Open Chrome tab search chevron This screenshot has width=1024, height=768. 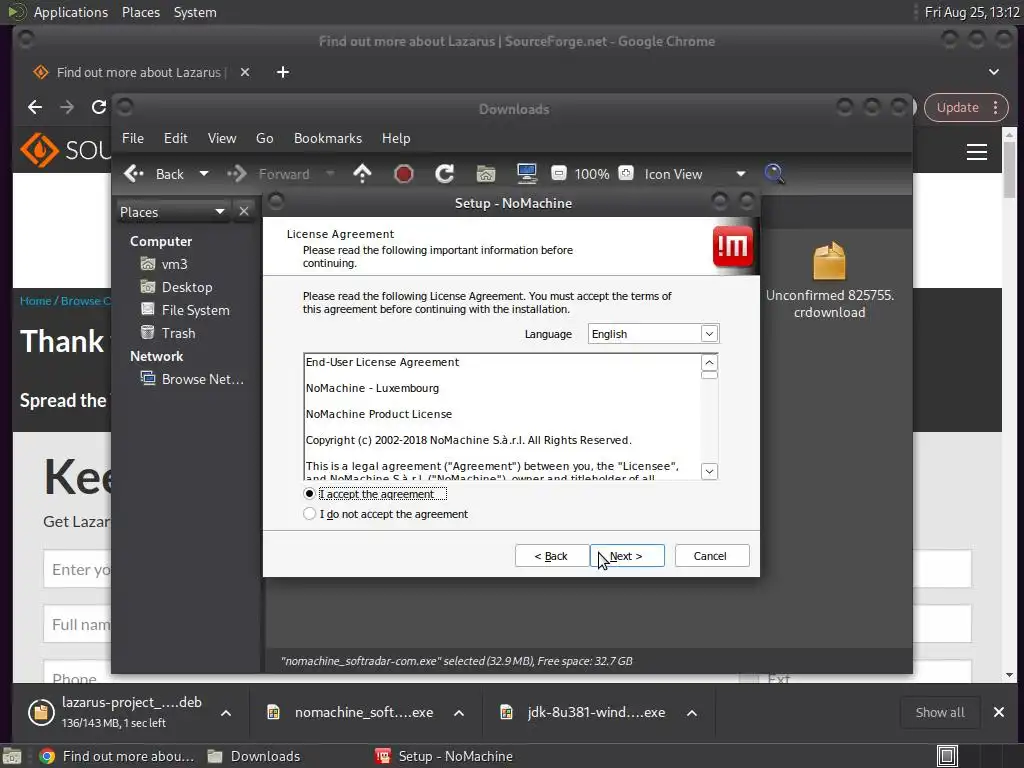993,72
